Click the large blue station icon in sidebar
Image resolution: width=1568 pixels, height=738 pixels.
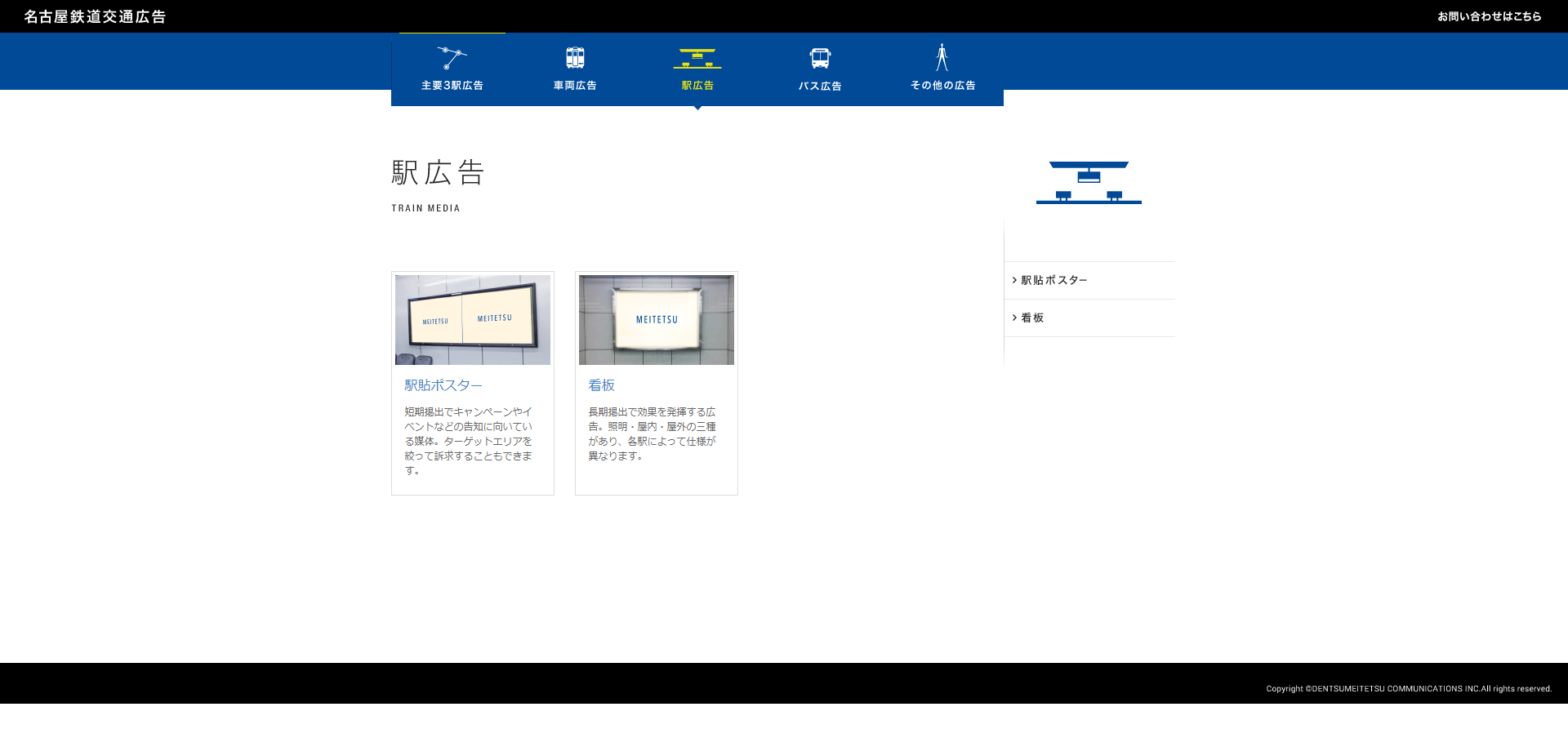tap(1089, 182)
